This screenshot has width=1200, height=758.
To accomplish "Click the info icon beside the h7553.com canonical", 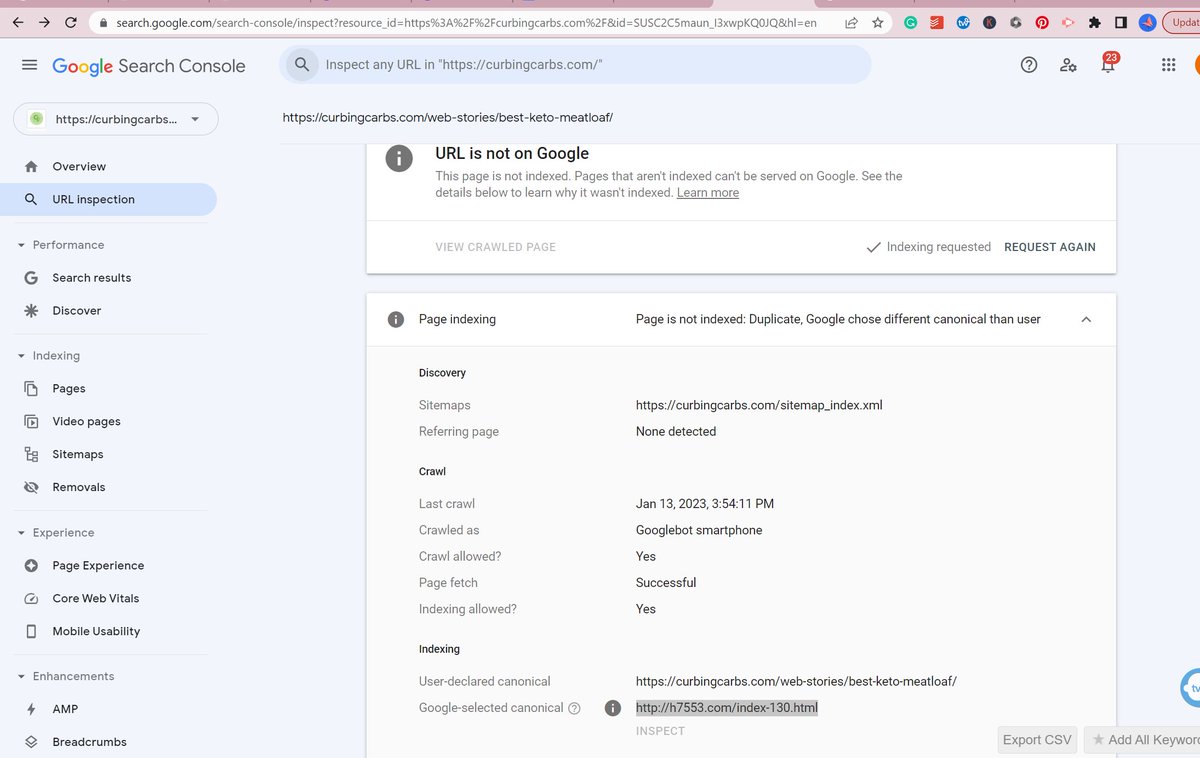I will coord(613,708).
